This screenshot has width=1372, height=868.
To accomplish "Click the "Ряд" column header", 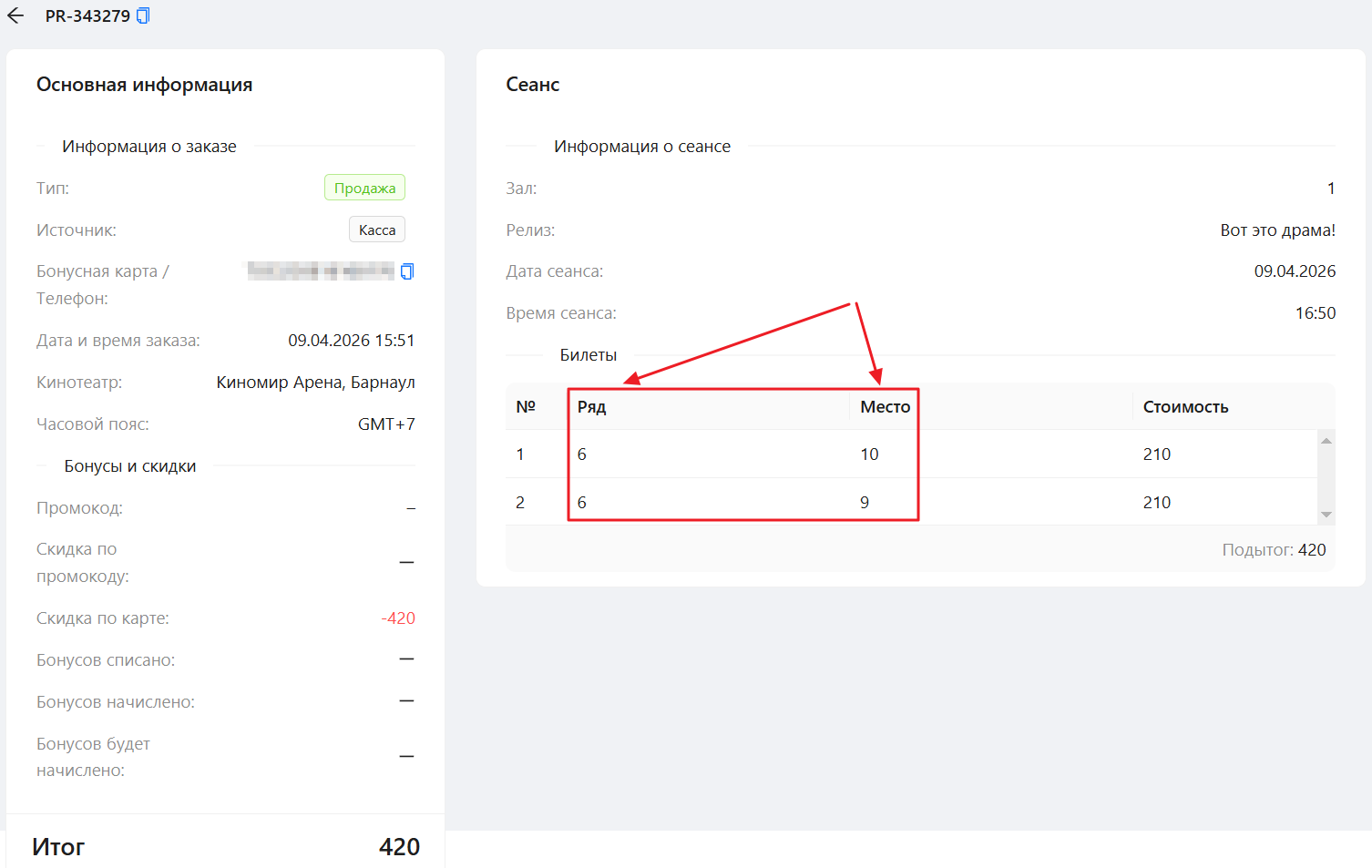I will [x=592, y=407].
